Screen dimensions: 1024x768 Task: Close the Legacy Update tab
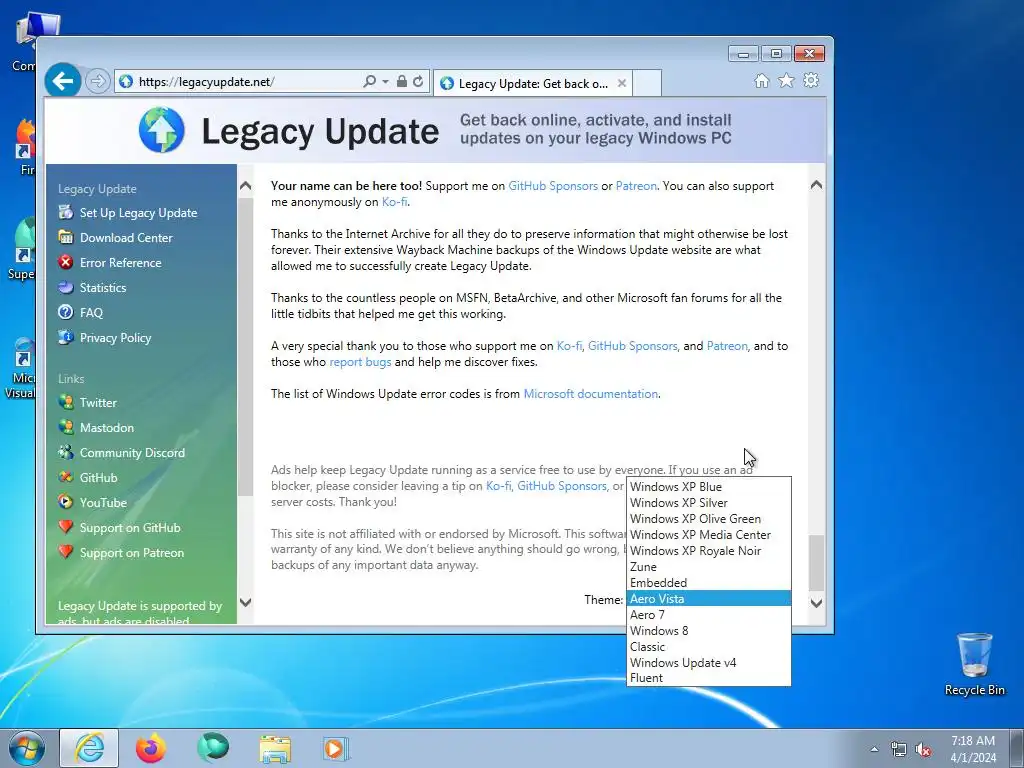point(622,83)
